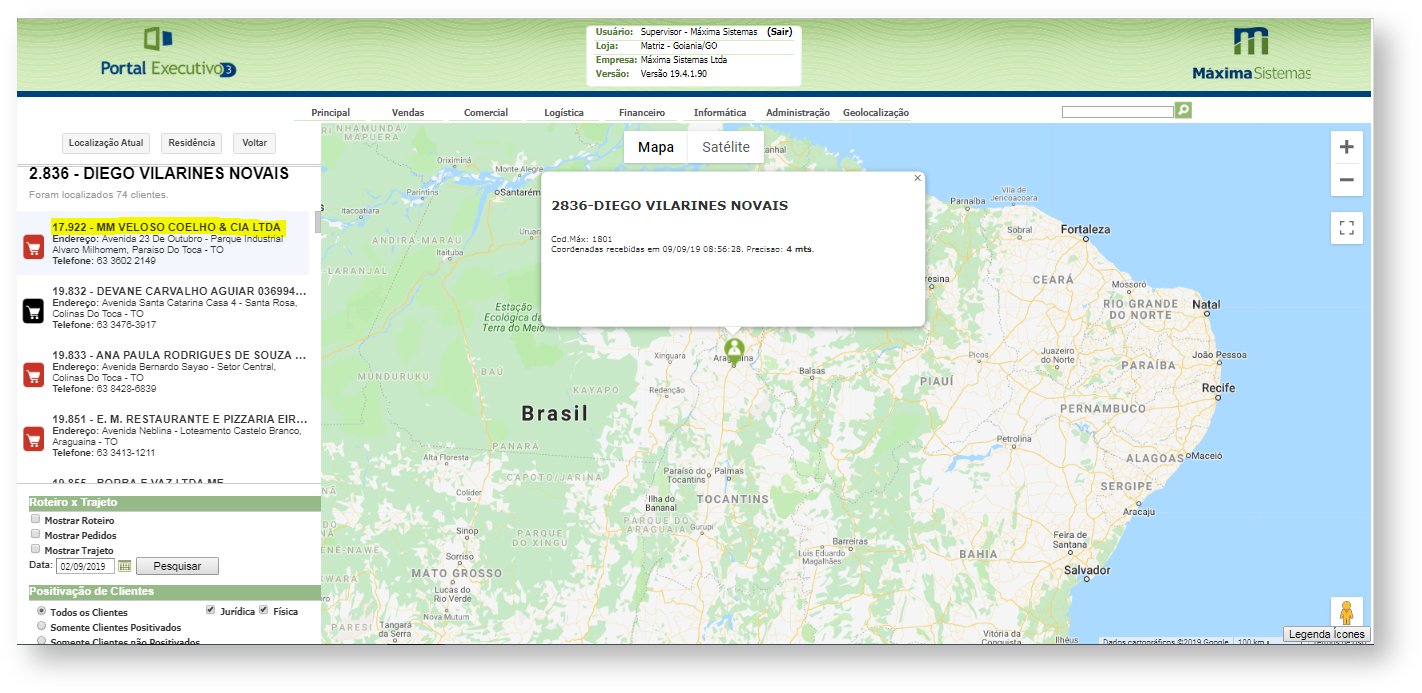Open the Geolocalização menu
Viewport: 1422px width, 693px height.
(876, 113)
